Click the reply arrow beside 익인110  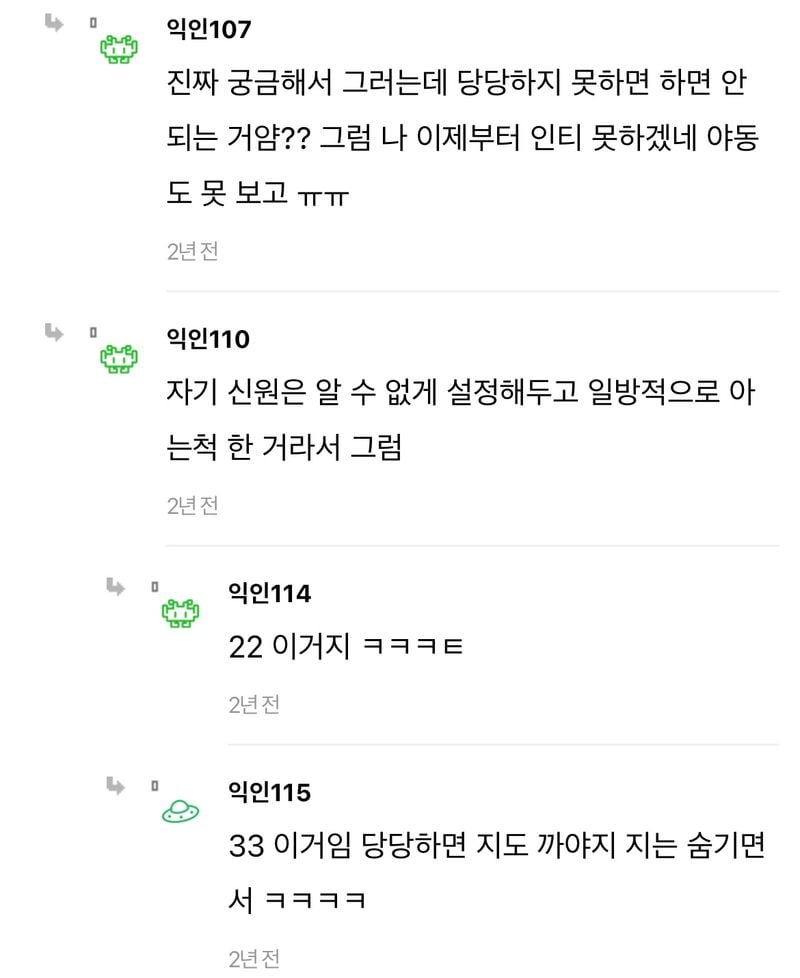[x=54, y=332]
